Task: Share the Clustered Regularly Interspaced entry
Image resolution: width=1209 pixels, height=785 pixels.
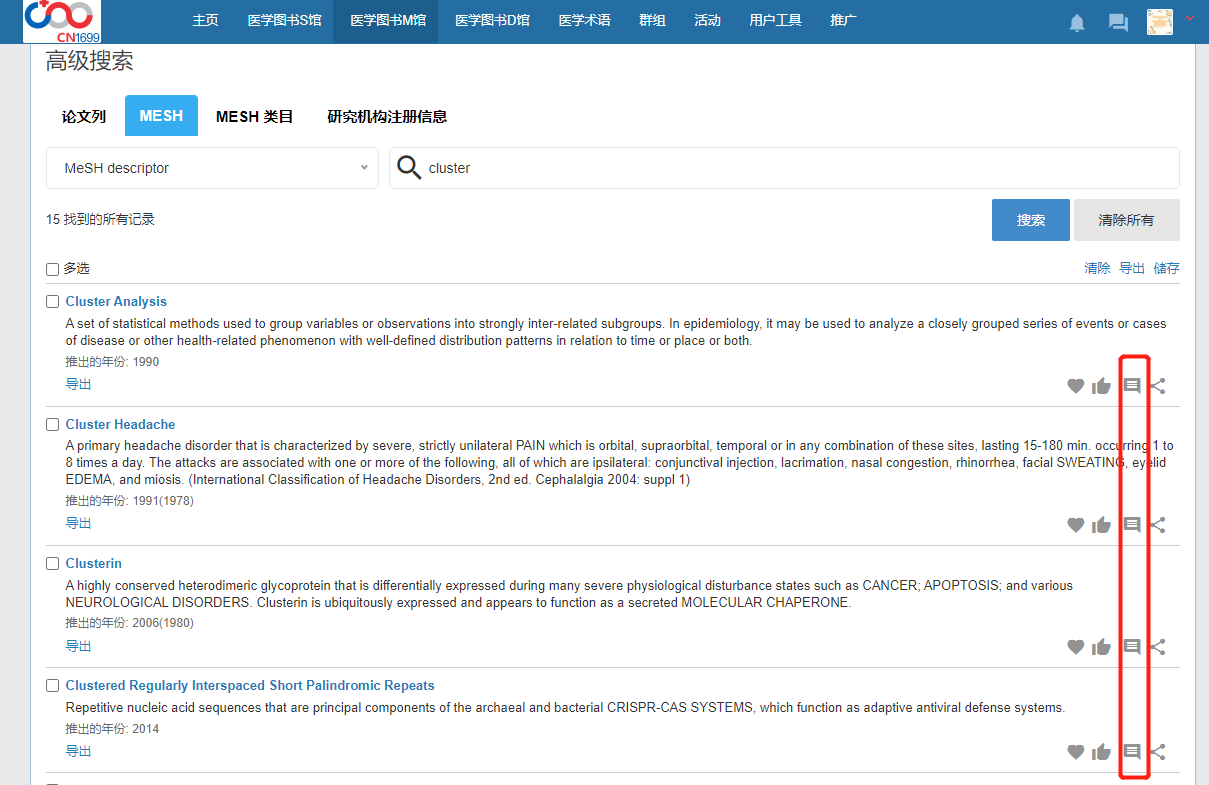Action: click(x=1158, y=752)
